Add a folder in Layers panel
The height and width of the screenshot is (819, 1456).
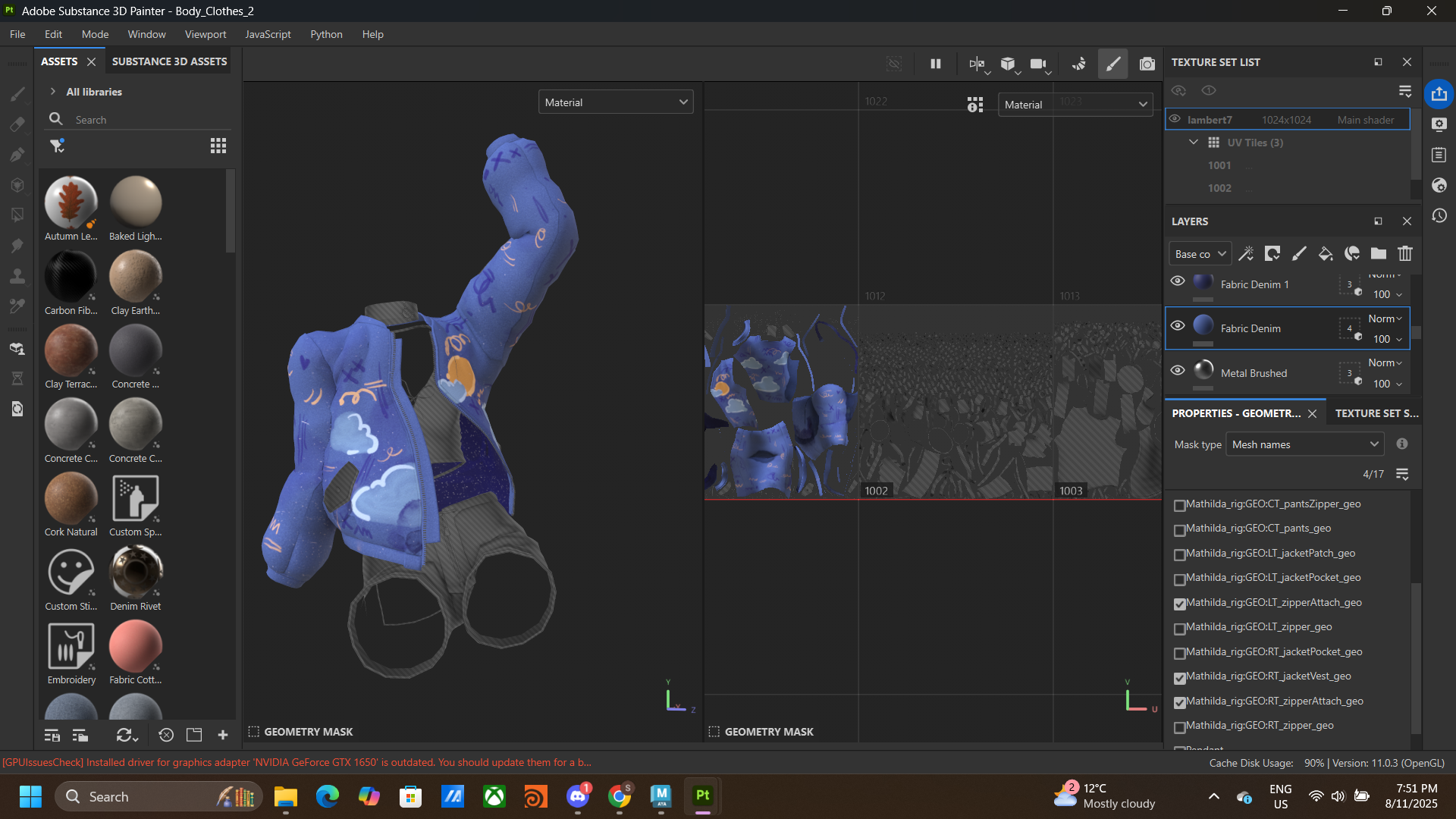point(1378,254)
